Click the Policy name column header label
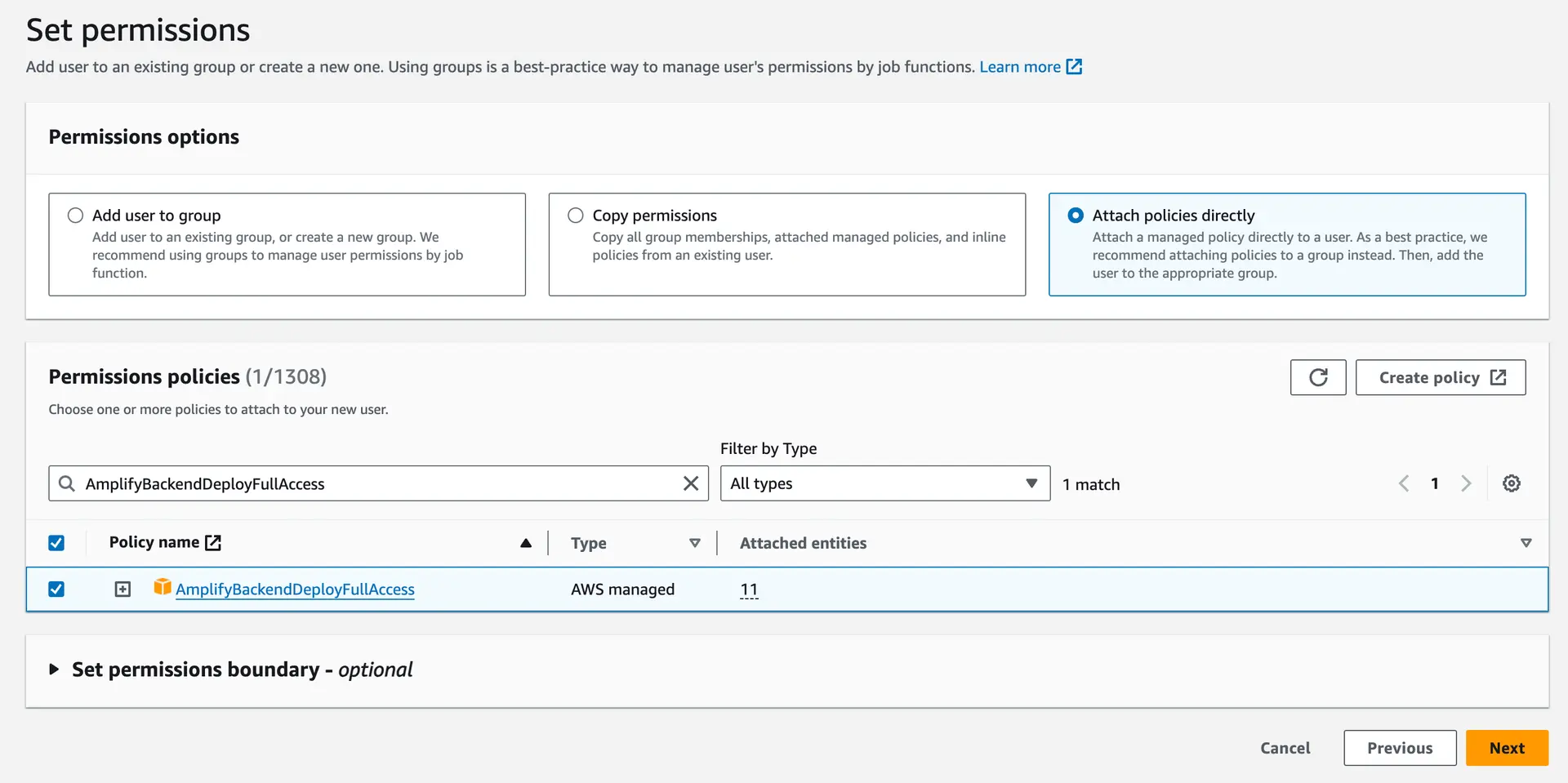 pyautogui.click(x=154, y=542)
